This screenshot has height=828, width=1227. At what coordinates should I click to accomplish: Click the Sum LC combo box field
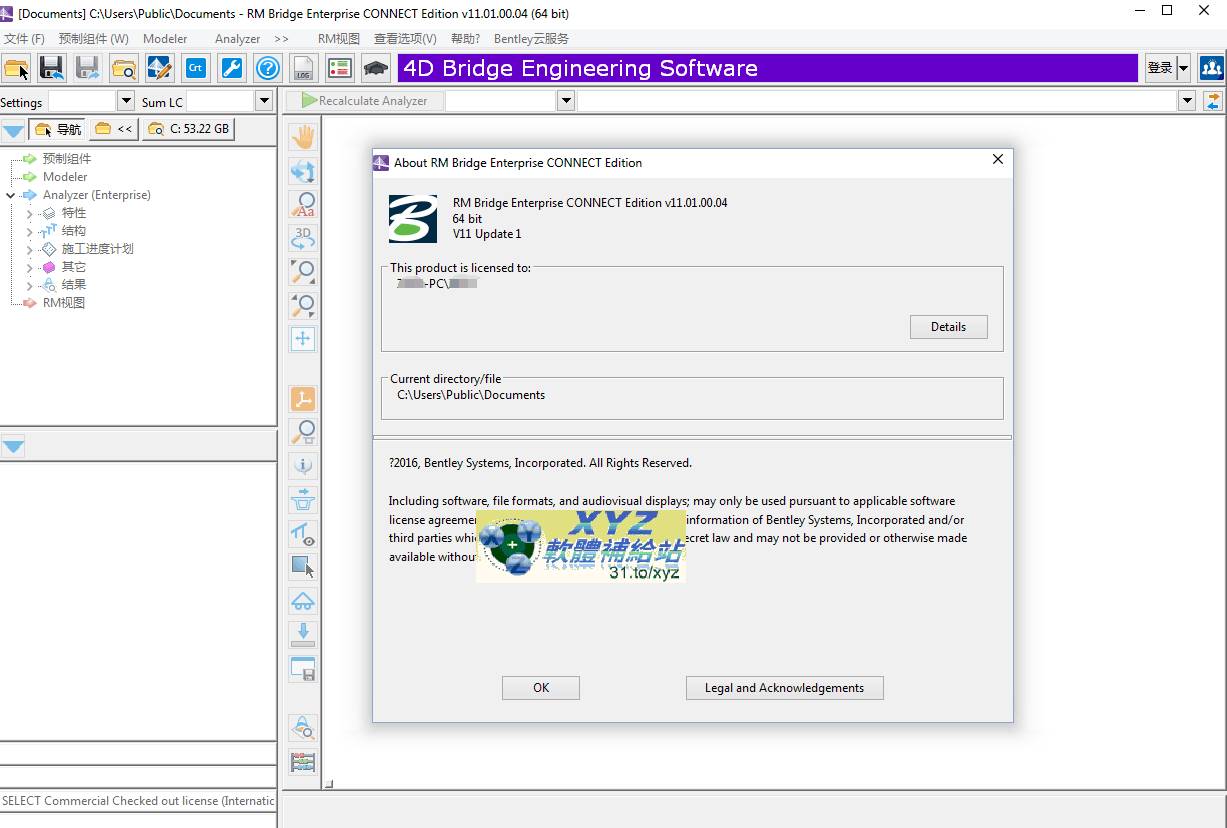tap(221, 101)
